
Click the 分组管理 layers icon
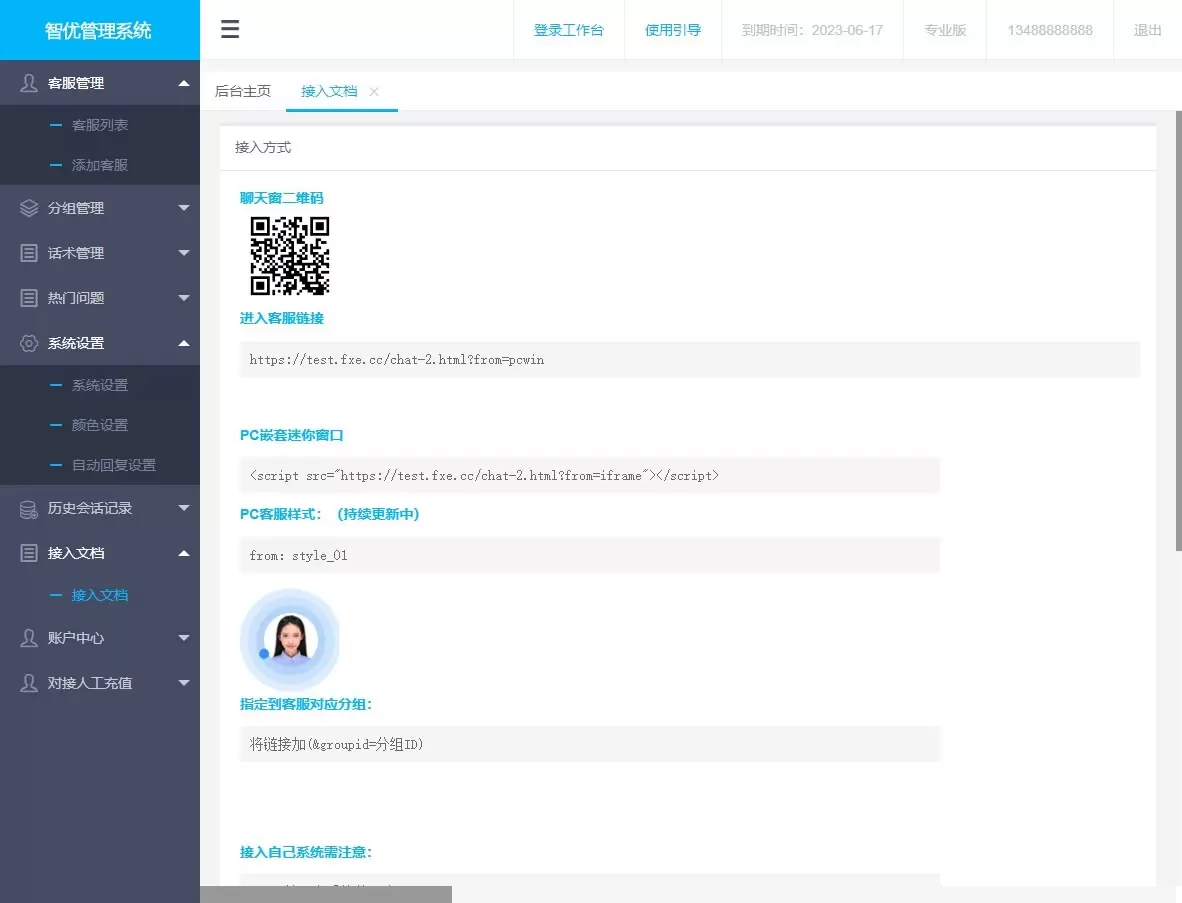coord(29,208)
